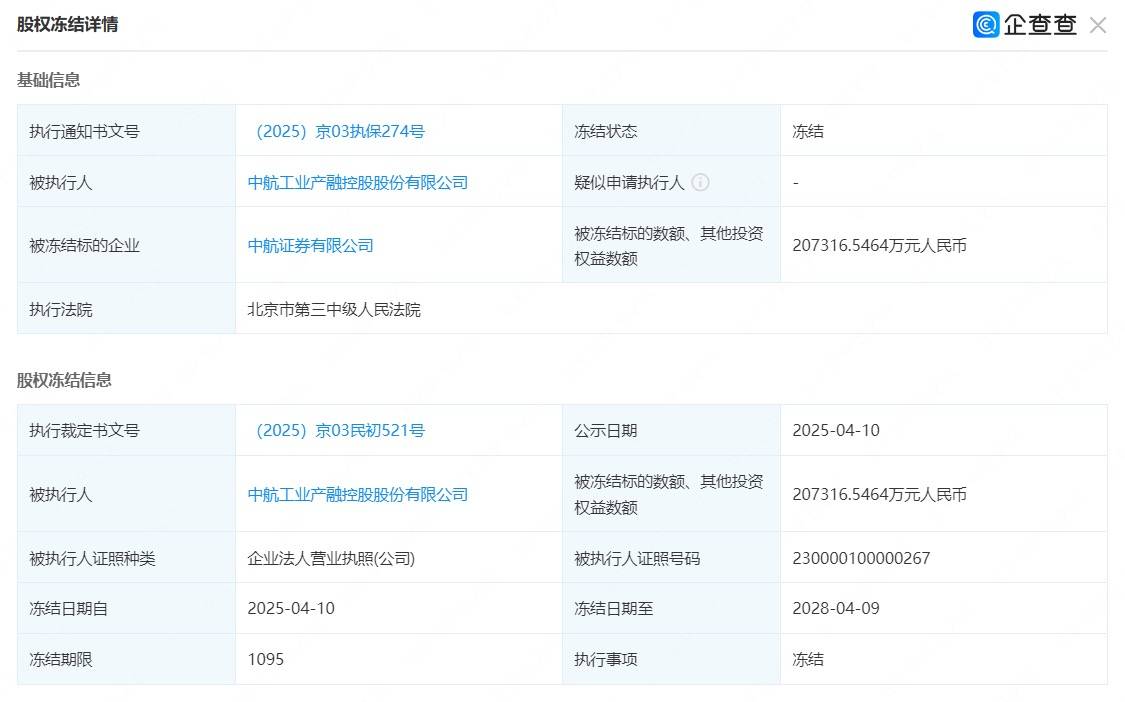The image size is (1125, 702).
Task: Open case link (2025)京03执保274号
Action: [x=337, y=131]
